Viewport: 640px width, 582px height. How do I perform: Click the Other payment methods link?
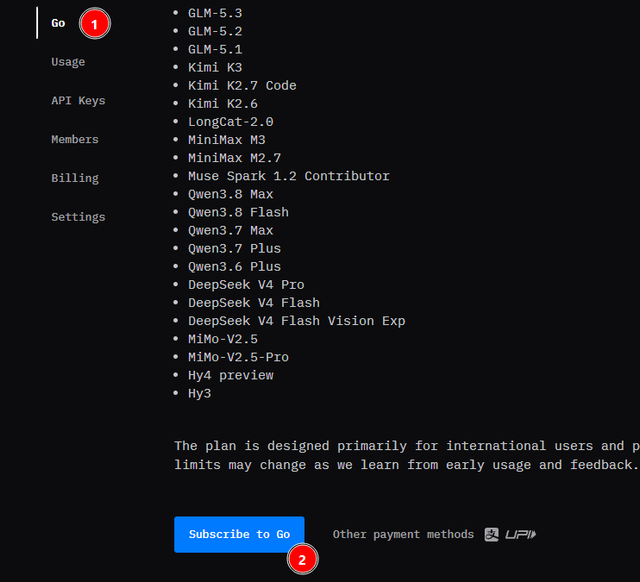(x=403, y=534)
